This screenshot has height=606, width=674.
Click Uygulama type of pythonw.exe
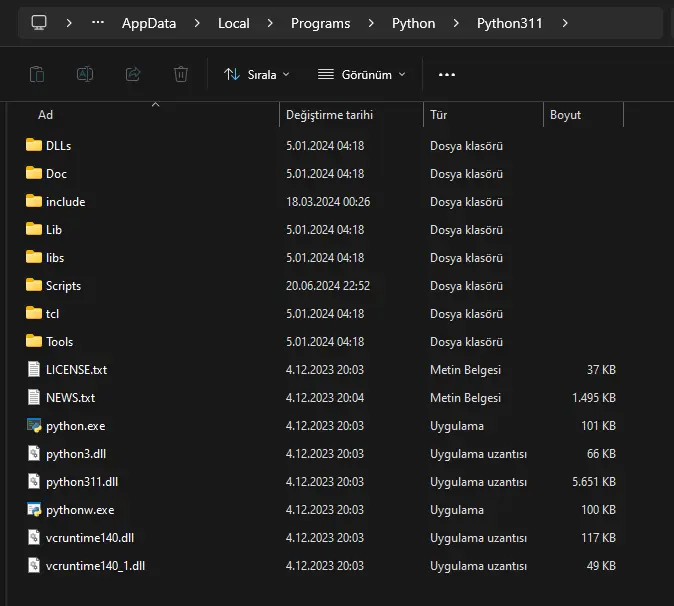point(457,510)
